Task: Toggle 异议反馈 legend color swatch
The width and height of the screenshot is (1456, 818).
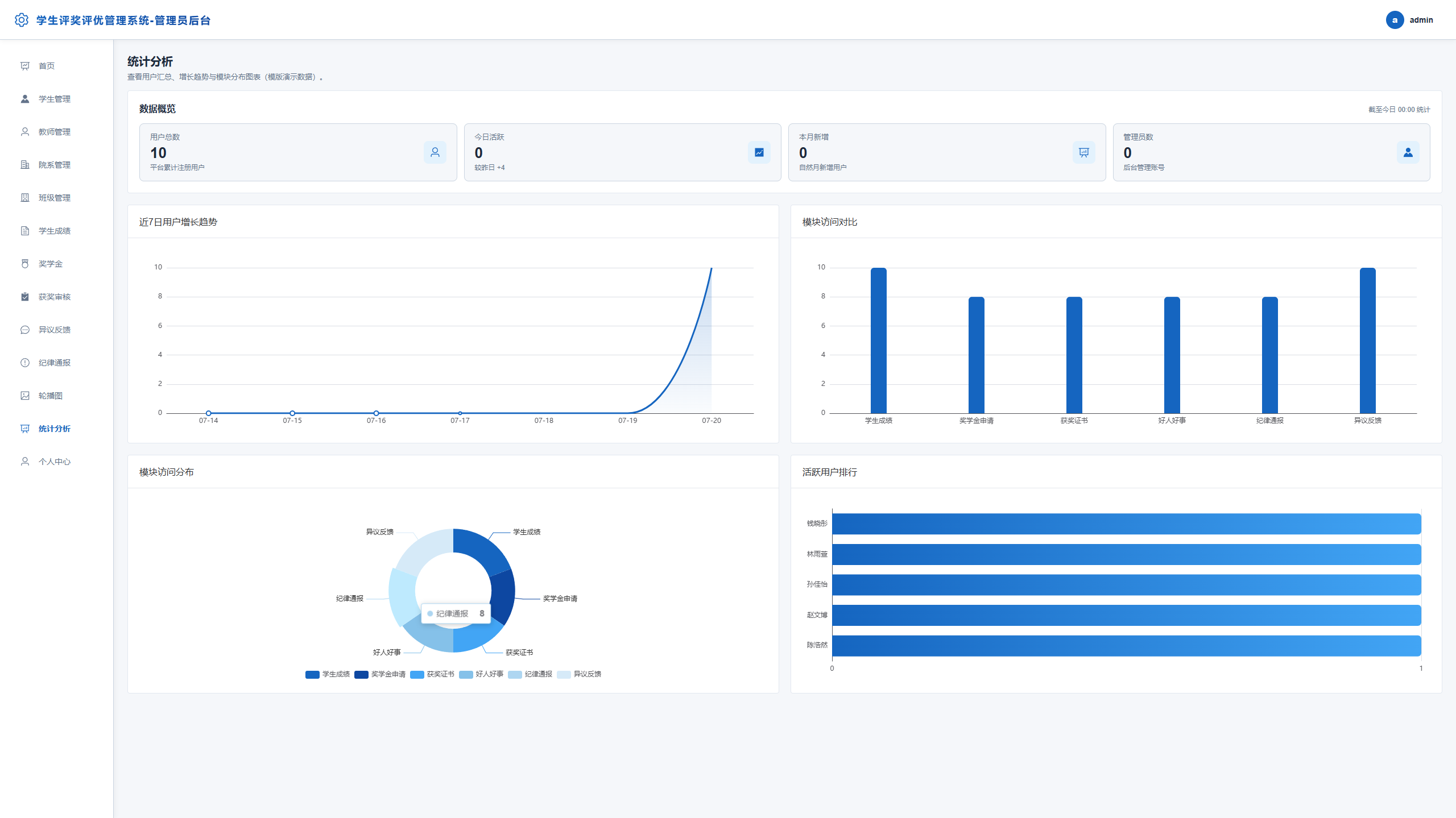Action: click(x=564, y=675)
